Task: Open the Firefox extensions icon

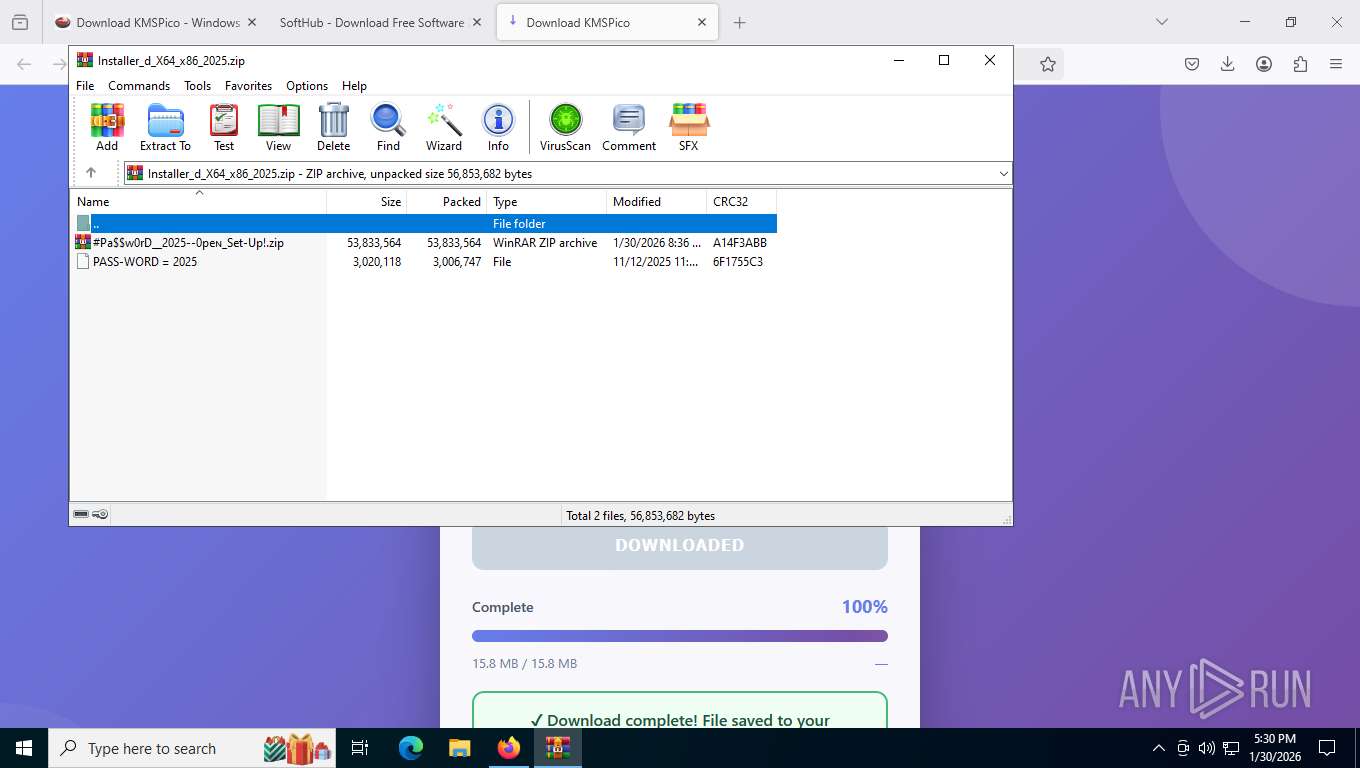Action: [x=1300, y=64]
